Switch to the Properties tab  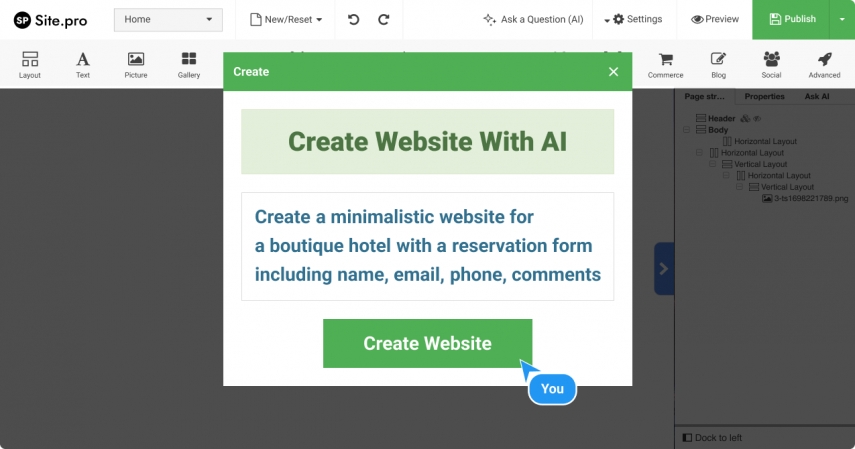point(764,97)
